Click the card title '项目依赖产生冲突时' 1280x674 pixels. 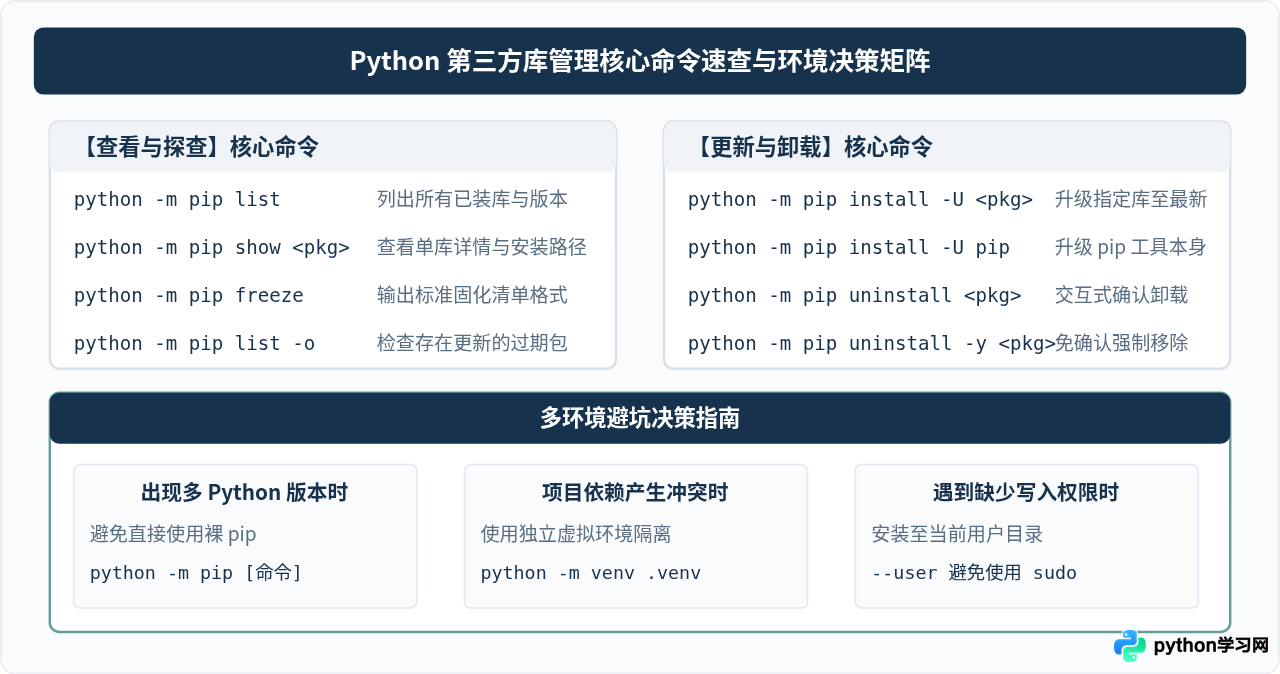[x=635, y=492]
